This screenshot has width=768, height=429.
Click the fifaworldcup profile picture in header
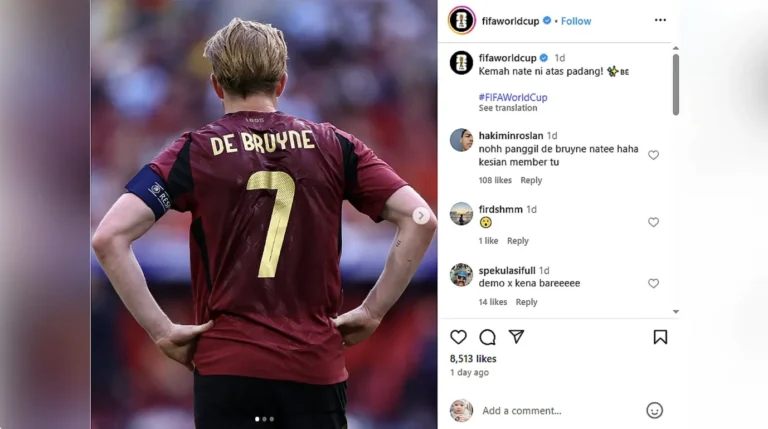461,21
